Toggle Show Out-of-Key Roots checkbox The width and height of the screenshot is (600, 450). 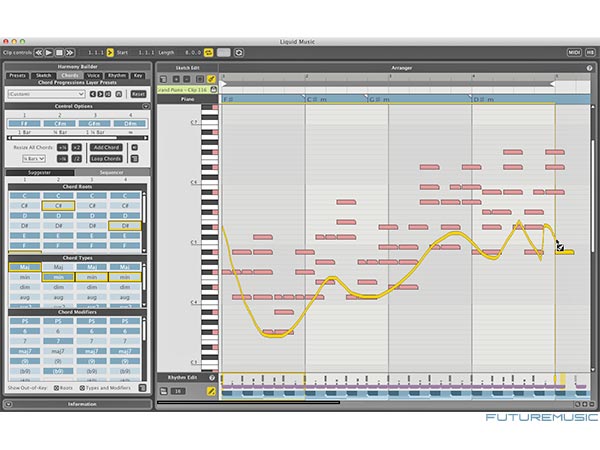[x=56, y=388]
